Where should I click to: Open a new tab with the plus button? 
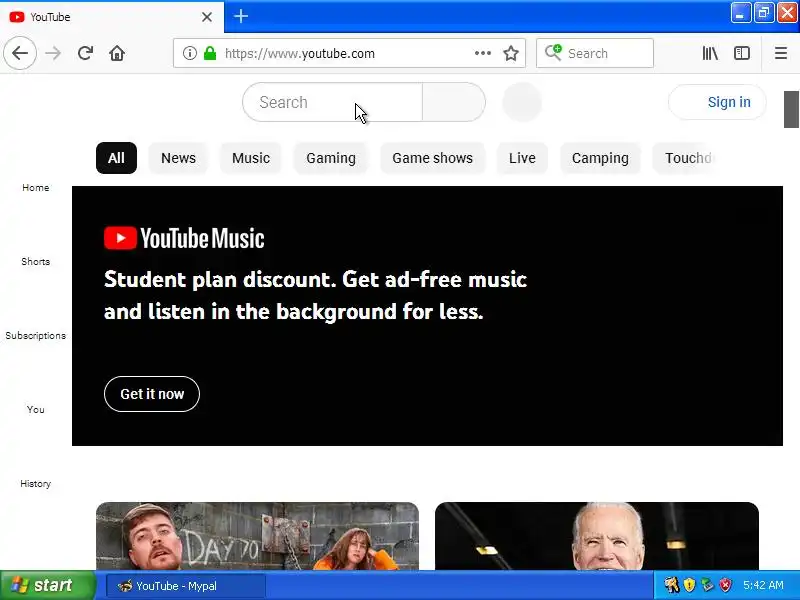pos(241,16)
